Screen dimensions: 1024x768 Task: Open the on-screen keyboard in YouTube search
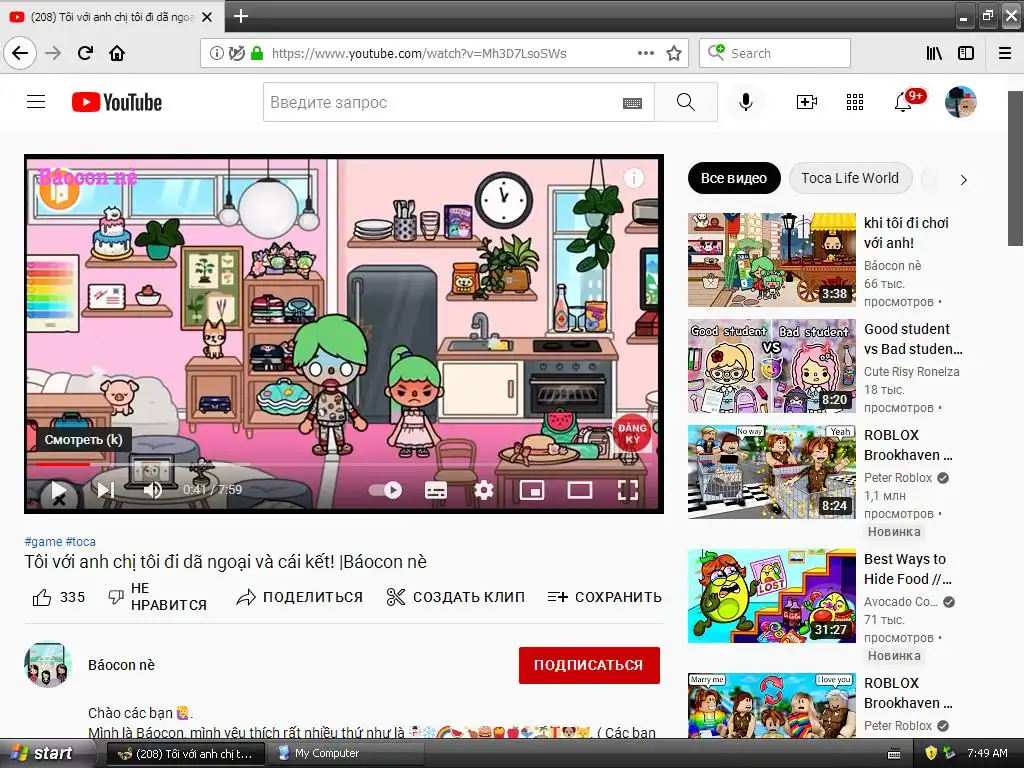(632, 103)
